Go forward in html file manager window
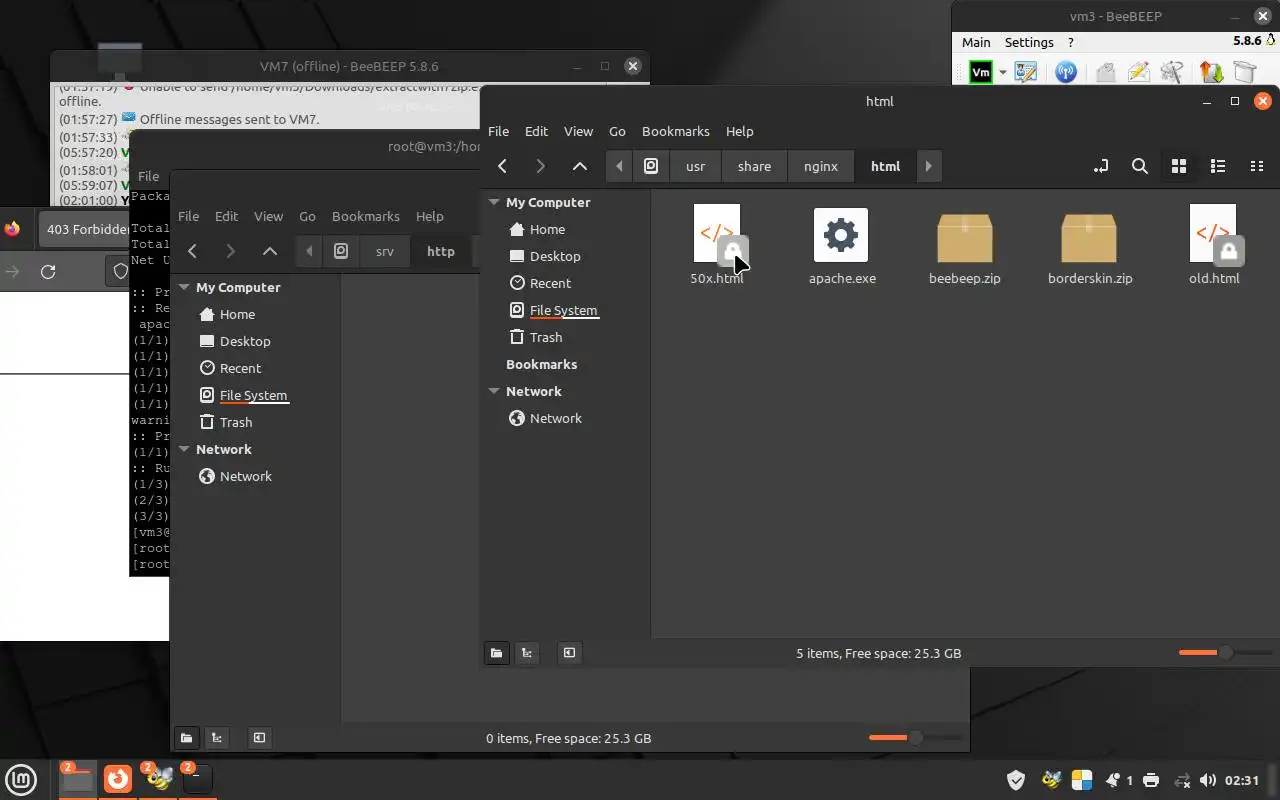Image resolution: width=1280 pixels, height=800 pixels. point(540,166)
